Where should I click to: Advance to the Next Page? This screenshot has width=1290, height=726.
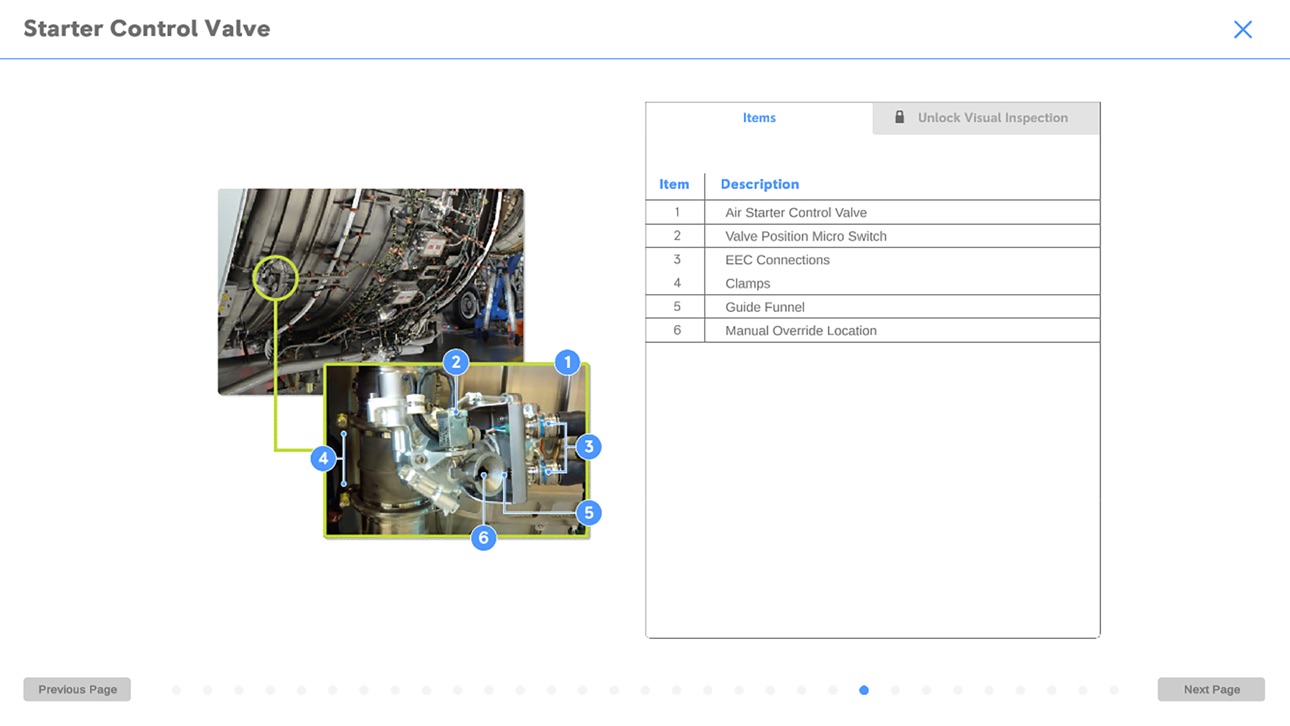[1211, 689]
